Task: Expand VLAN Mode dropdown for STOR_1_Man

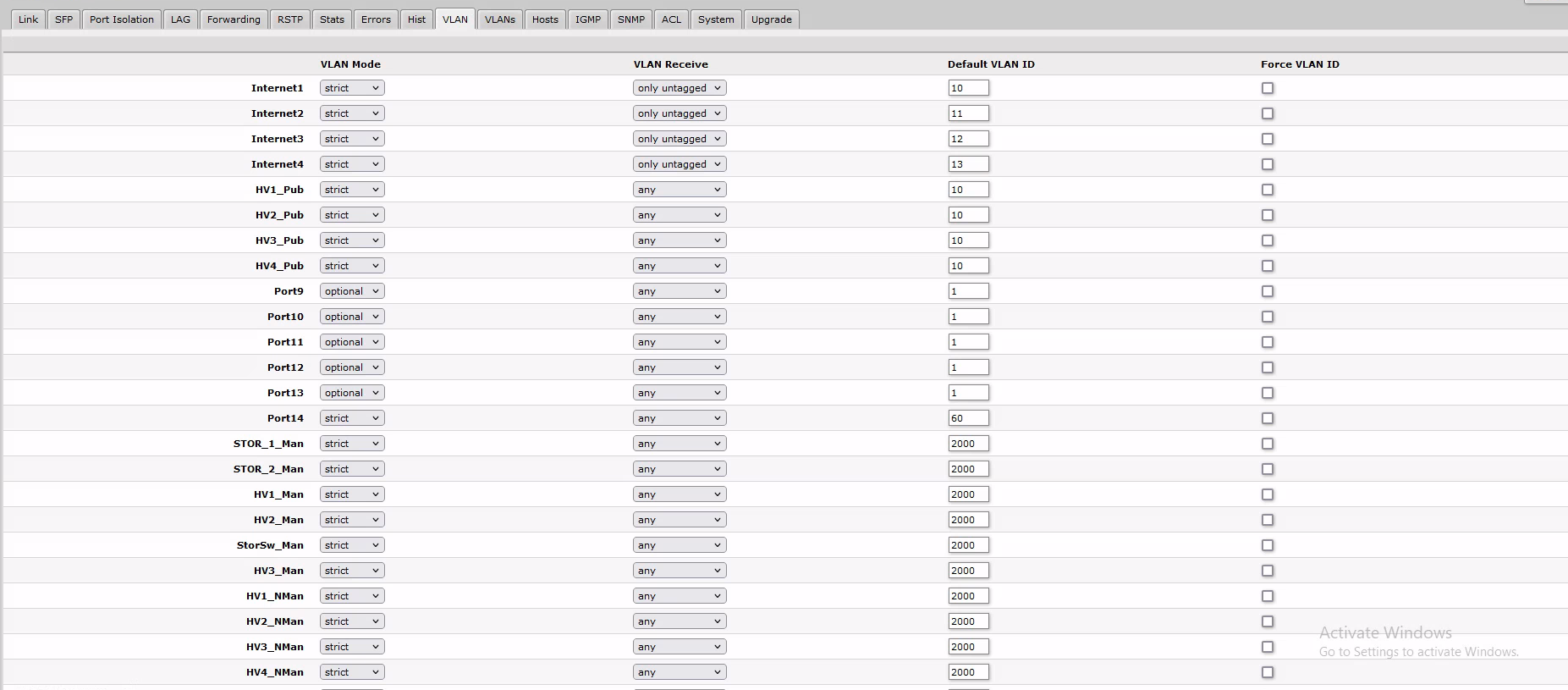Action: [x=352, y=444]
